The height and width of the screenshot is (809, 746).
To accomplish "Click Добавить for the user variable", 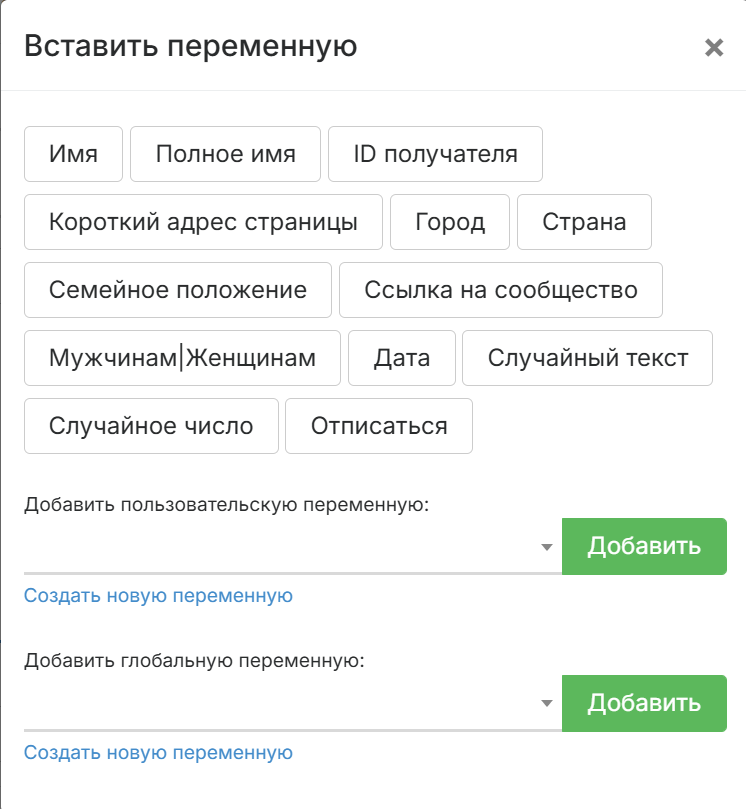I will click(x=644, y=546).
